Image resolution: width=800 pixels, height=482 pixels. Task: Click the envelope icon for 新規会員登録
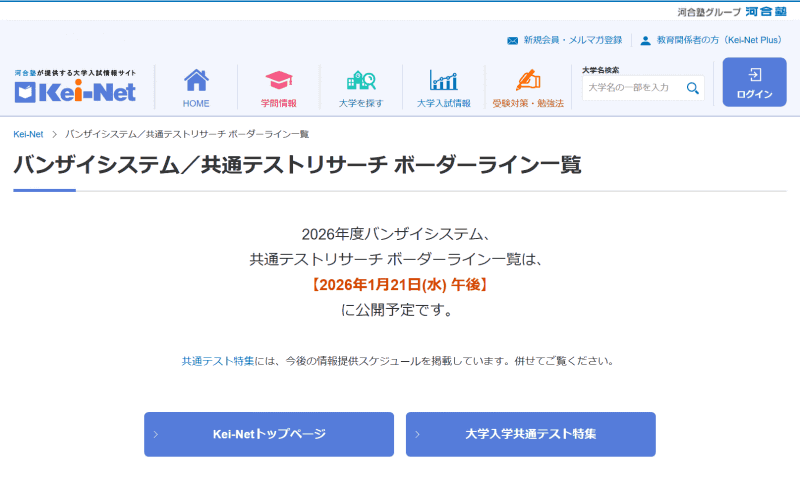pos(512,40)
